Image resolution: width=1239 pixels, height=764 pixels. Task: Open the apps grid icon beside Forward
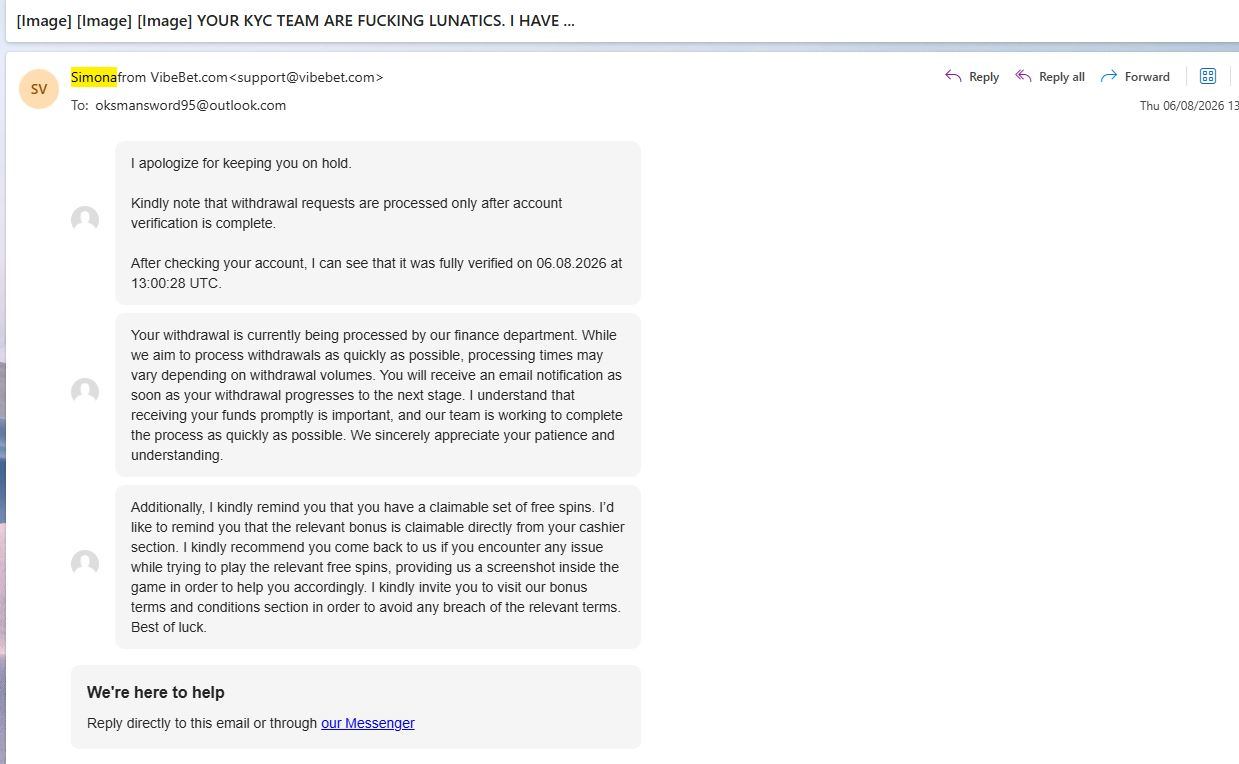click(1207, 76)
